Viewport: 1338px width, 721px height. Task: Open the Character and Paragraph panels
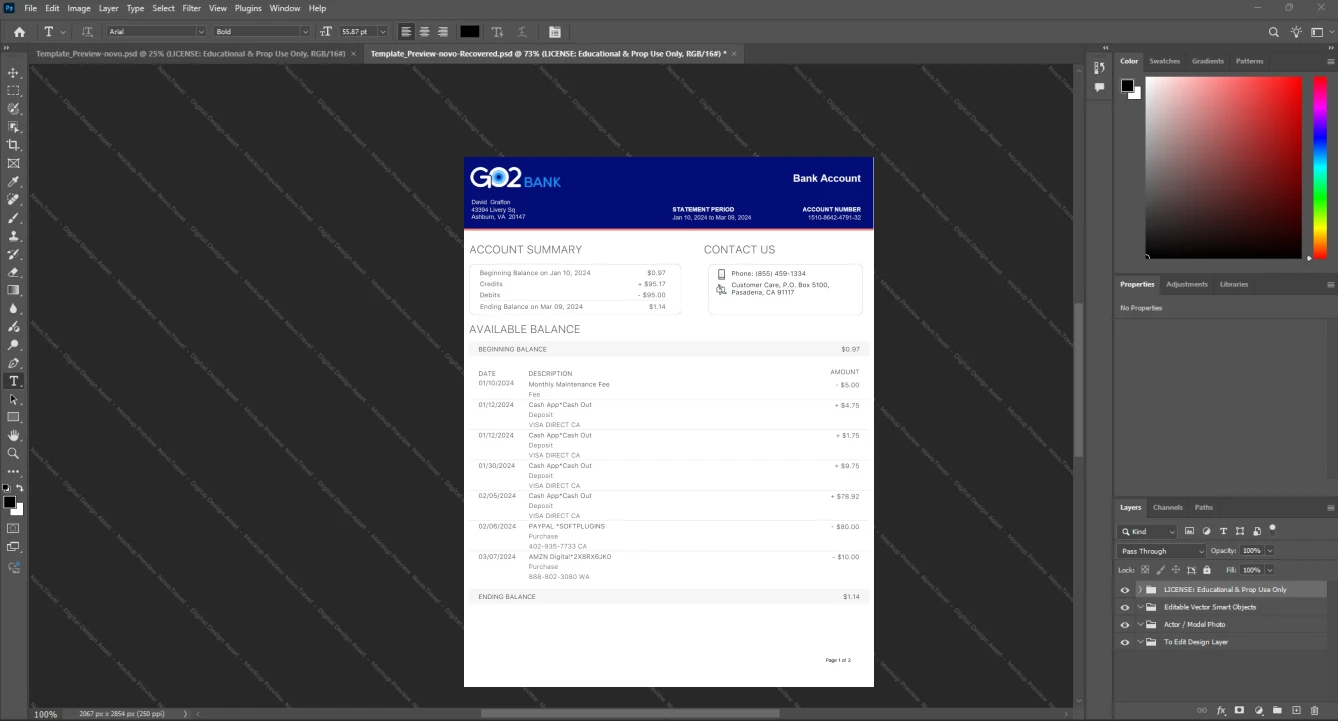point(555,32)
